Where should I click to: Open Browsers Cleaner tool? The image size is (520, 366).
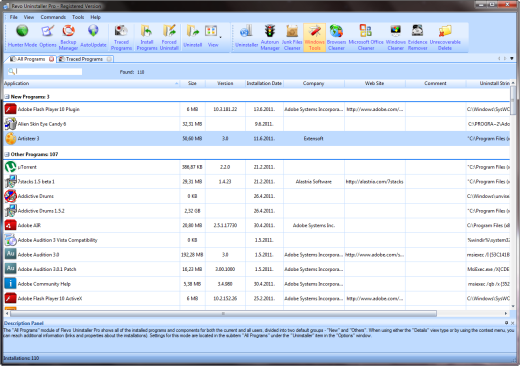pos(336,37)
